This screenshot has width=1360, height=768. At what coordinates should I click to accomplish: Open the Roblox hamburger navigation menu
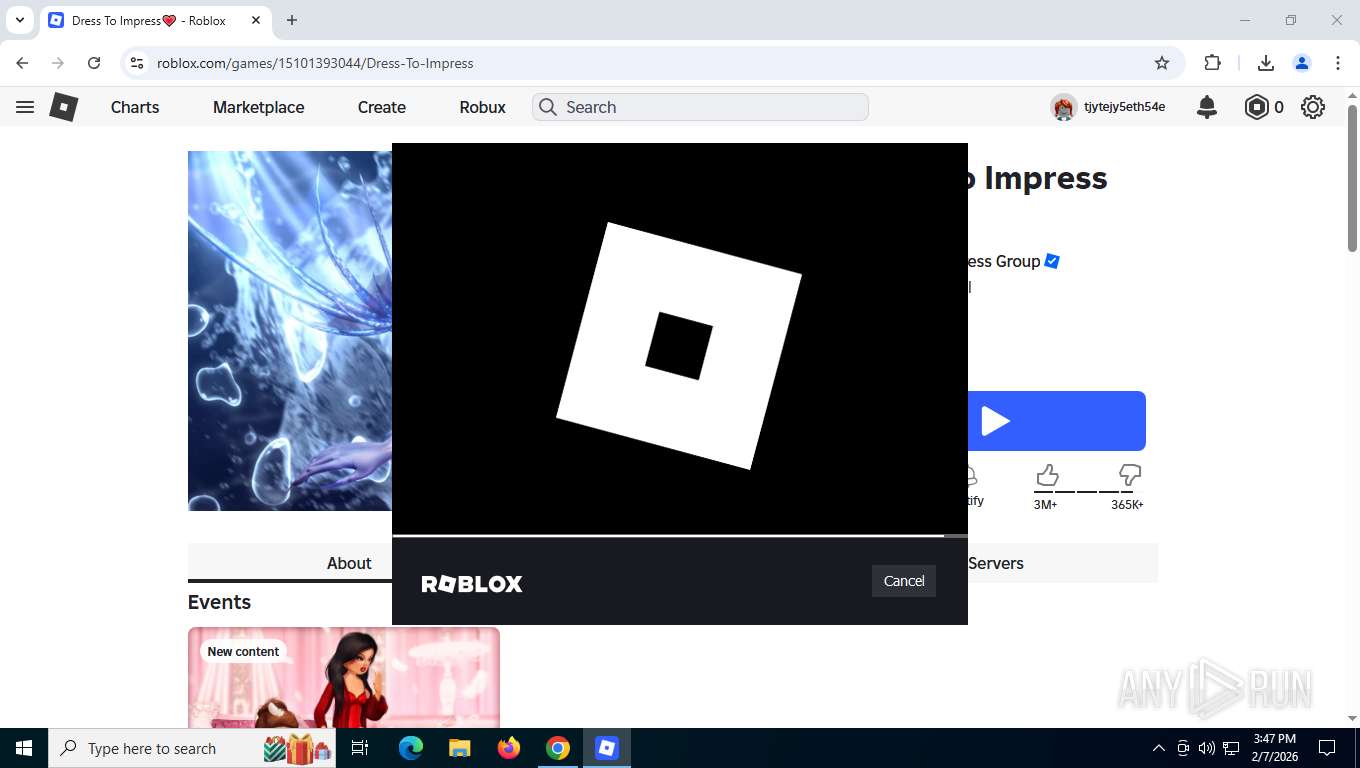(x=25, y=107)
